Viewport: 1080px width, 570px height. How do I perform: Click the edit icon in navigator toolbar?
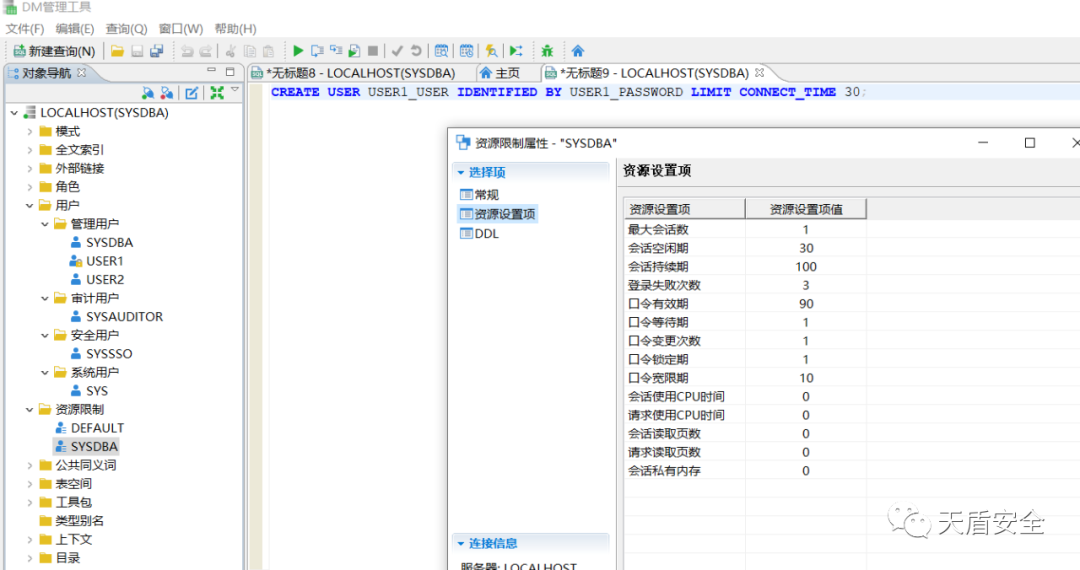192,93
